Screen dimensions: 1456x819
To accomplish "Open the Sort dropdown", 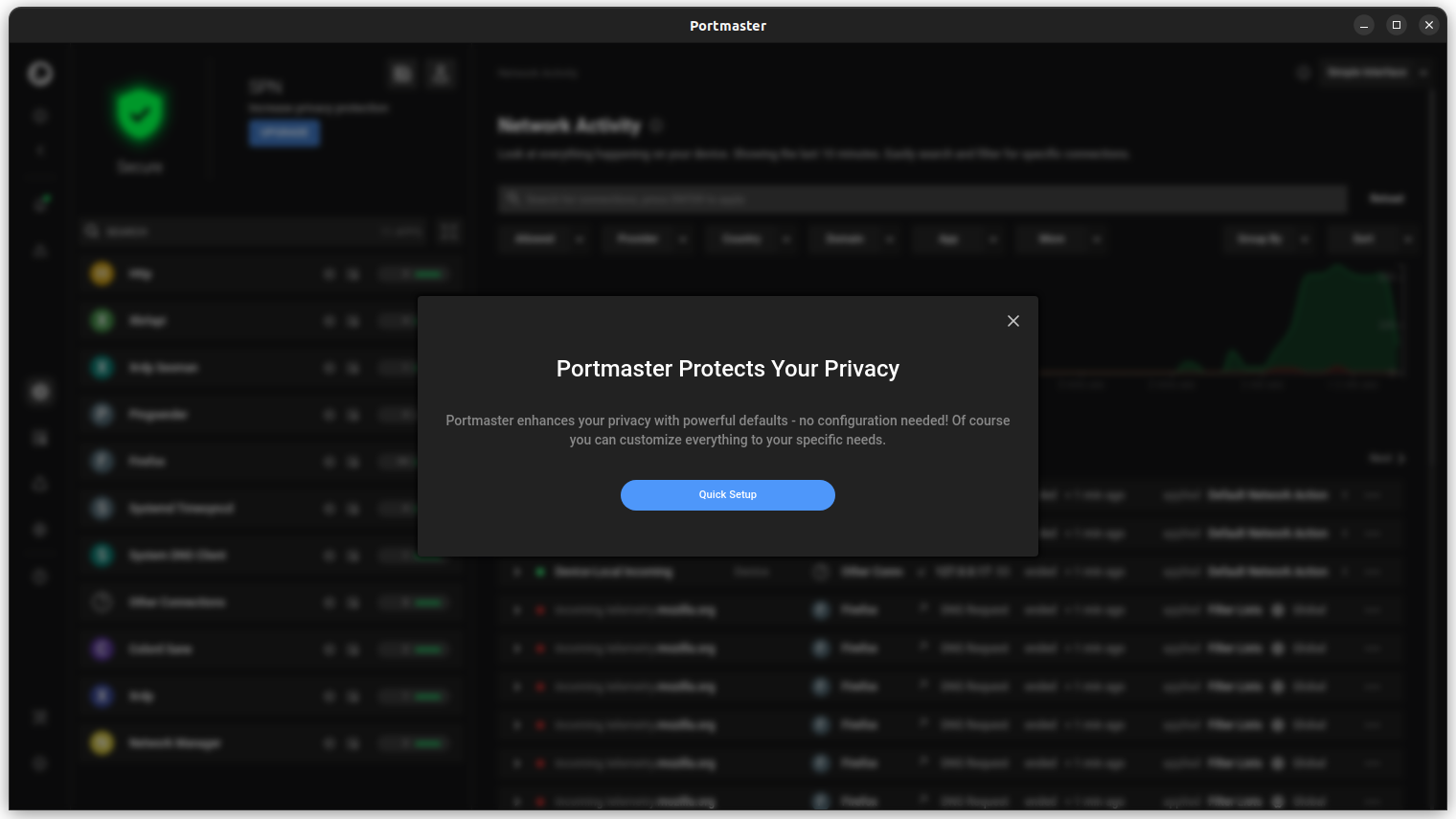I will click(x=1372, y=239).
